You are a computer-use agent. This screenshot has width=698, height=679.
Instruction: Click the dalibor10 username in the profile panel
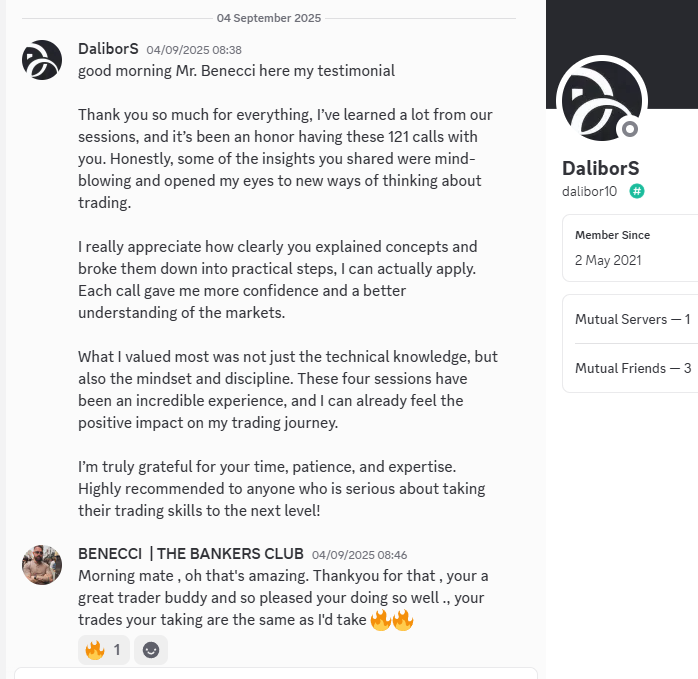(590, 191)
